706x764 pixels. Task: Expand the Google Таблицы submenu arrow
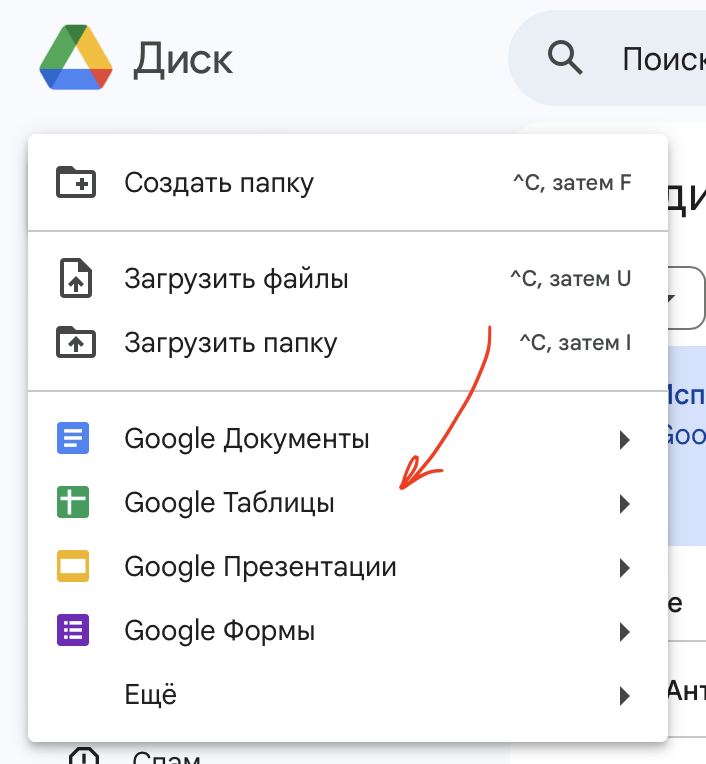pyautogui.click(x=624, y=503)
